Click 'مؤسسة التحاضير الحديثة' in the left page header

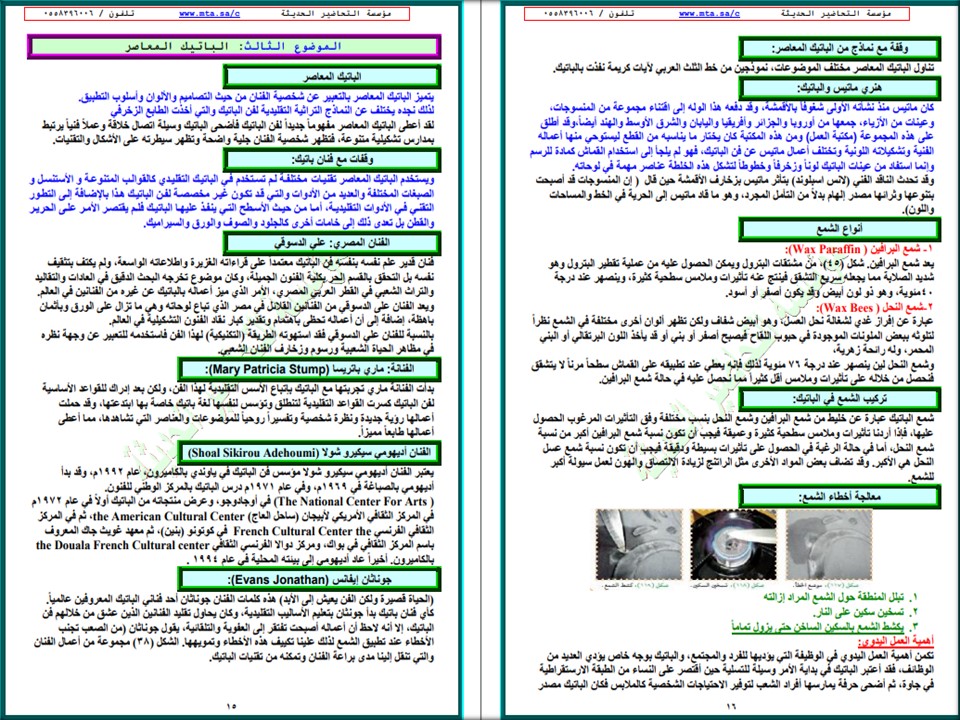coord(336,13)
